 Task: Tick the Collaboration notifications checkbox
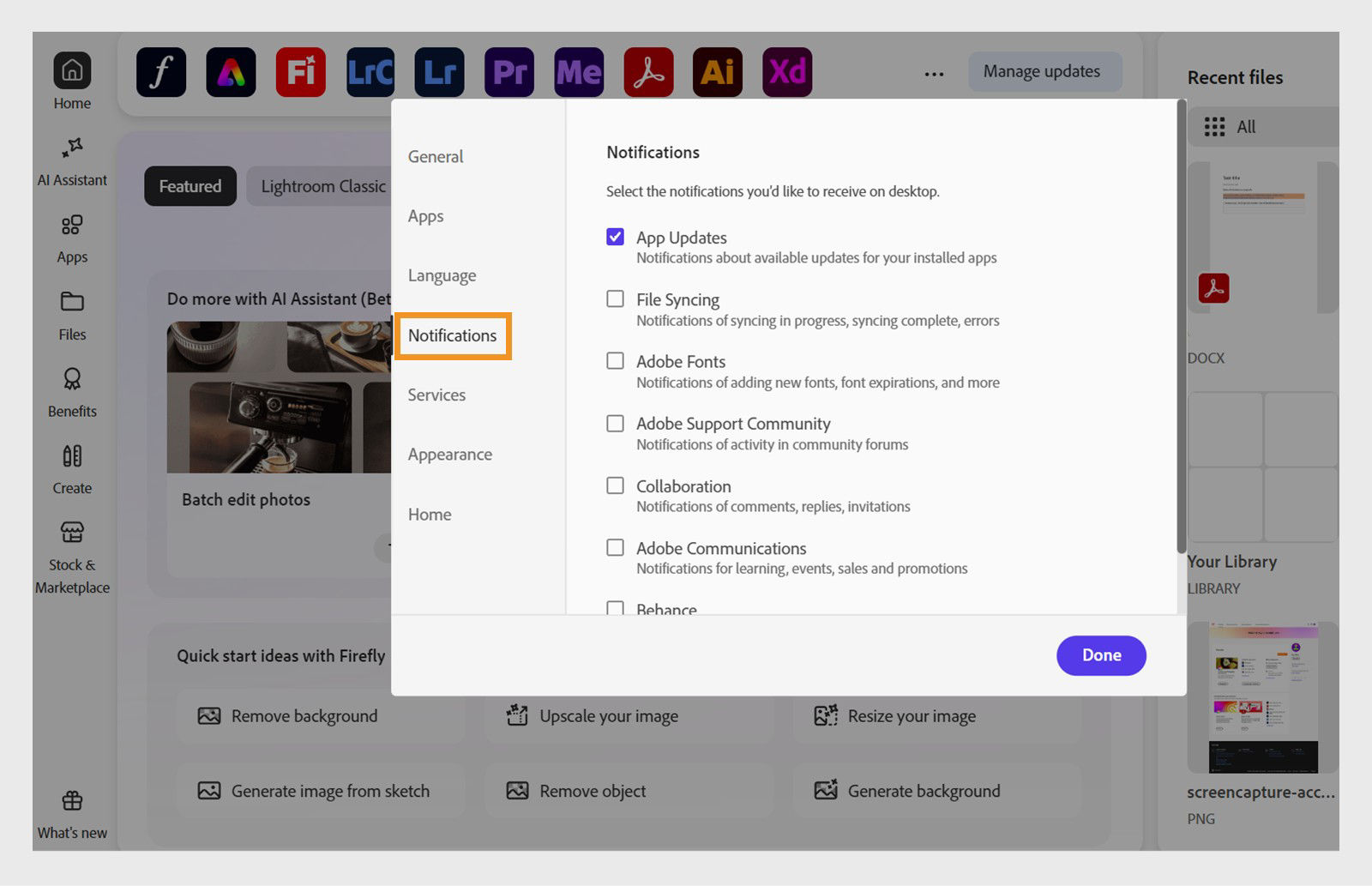click(615, 485)
